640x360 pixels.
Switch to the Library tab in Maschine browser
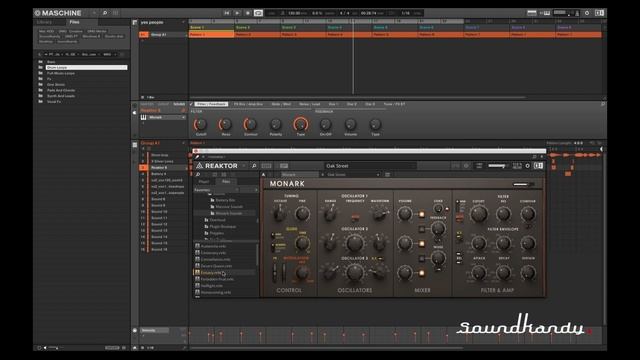tap(45, 22)
